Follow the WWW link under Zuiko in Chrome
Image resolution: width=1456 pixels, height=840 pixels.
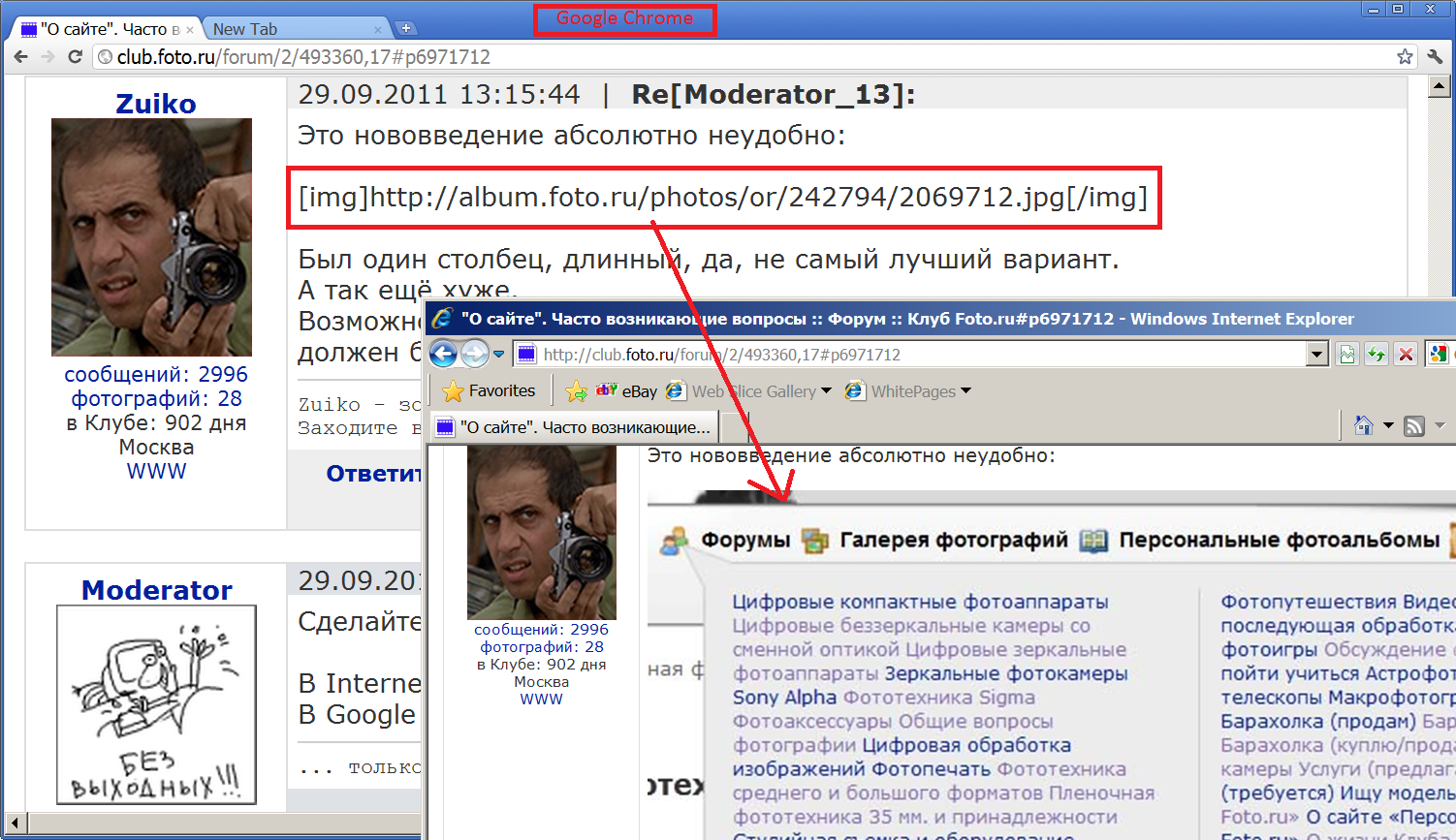pos(156,471)
